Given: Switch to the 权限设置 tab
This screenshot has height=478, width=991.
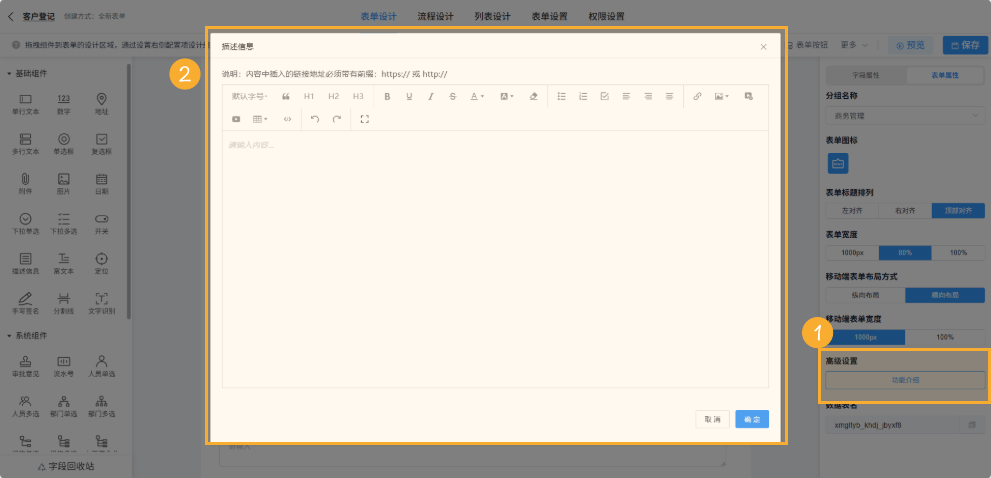Looking at the screenshot, I should pos(606,16).
